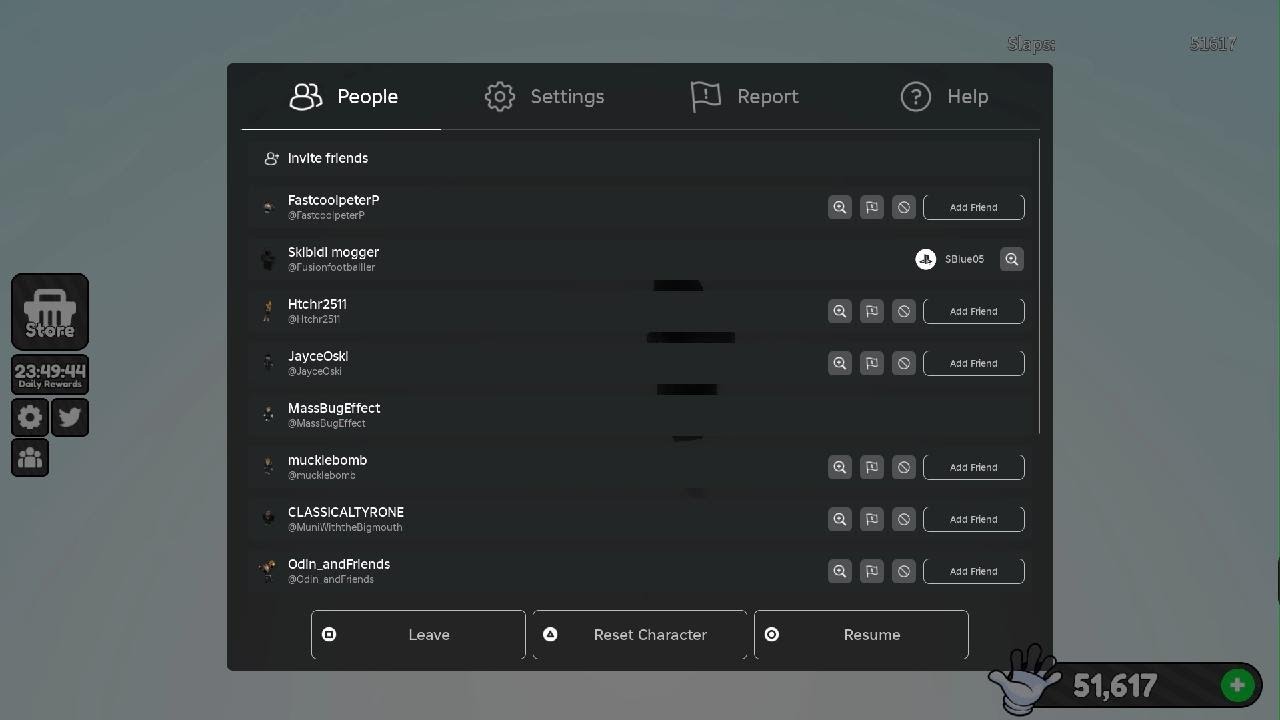Report FastcoolpeterP using flag icon
Image resolution: width=1280 pixels, height=720 pixels.
[x=872, y=207]
